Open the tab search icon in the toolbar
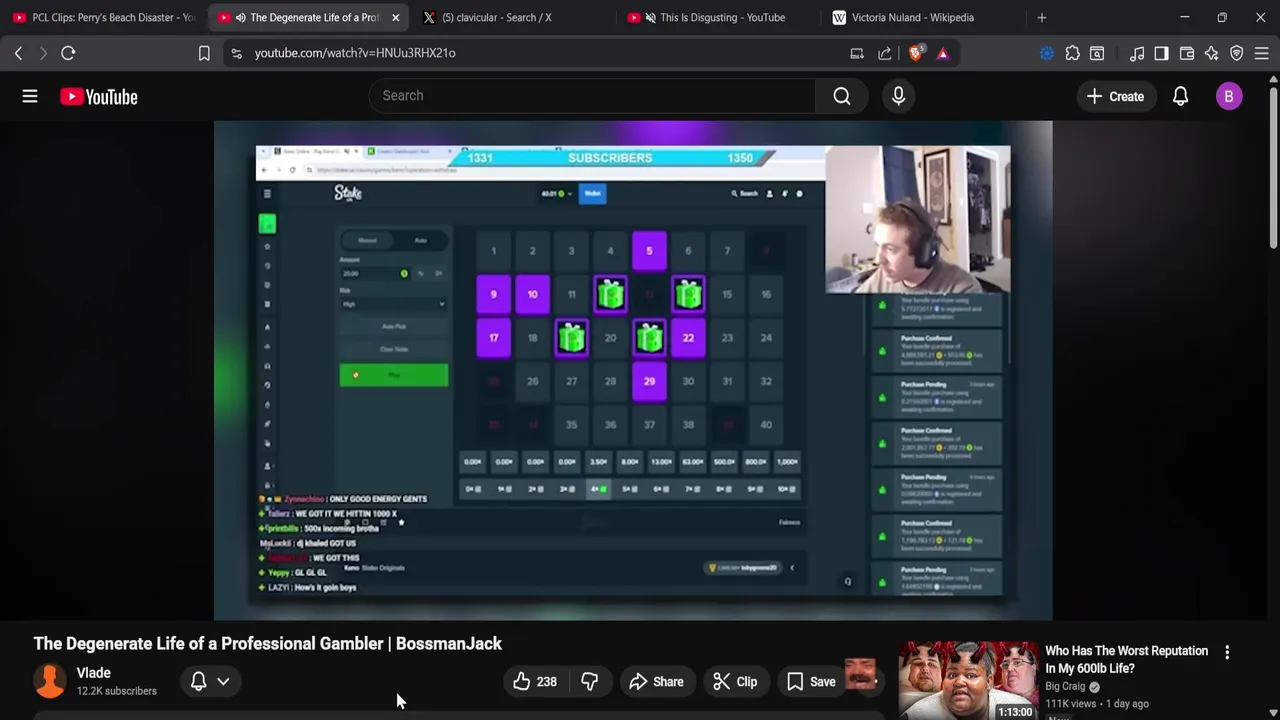1280x720 pixels. point(1097,53)
